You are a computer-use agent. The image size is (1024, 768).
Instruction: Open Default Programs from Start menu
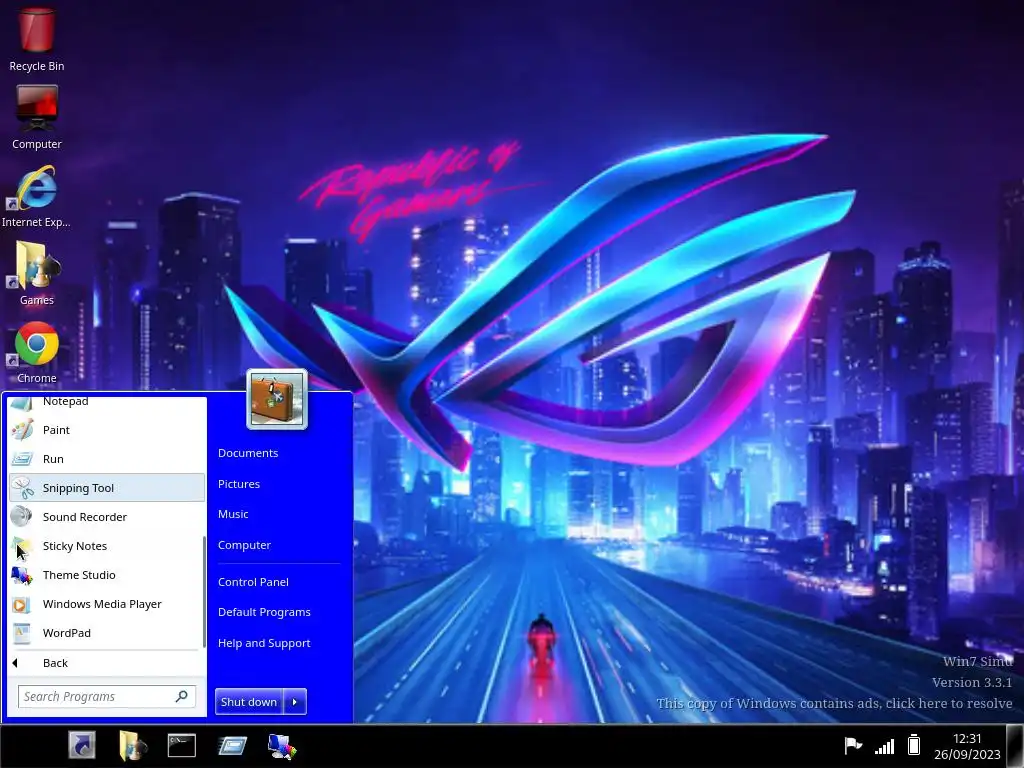point(264,612)
